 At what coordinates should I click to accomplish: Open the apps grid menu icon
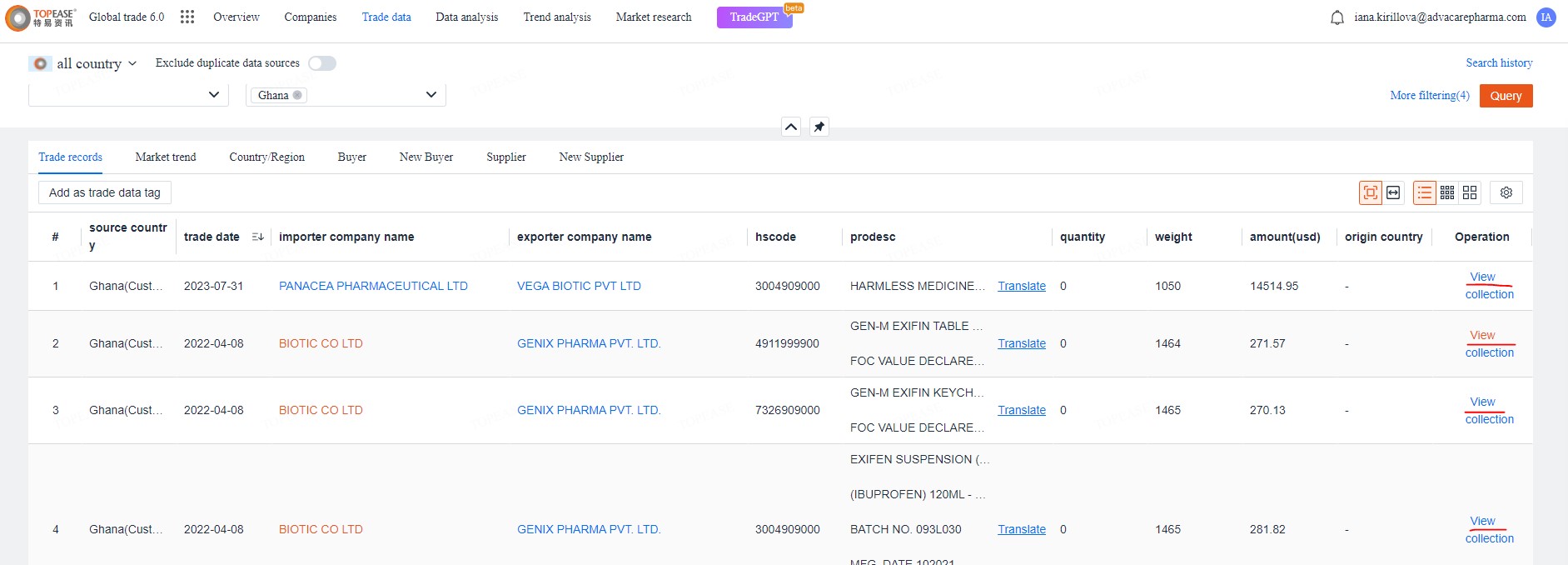tap(187, 17)
